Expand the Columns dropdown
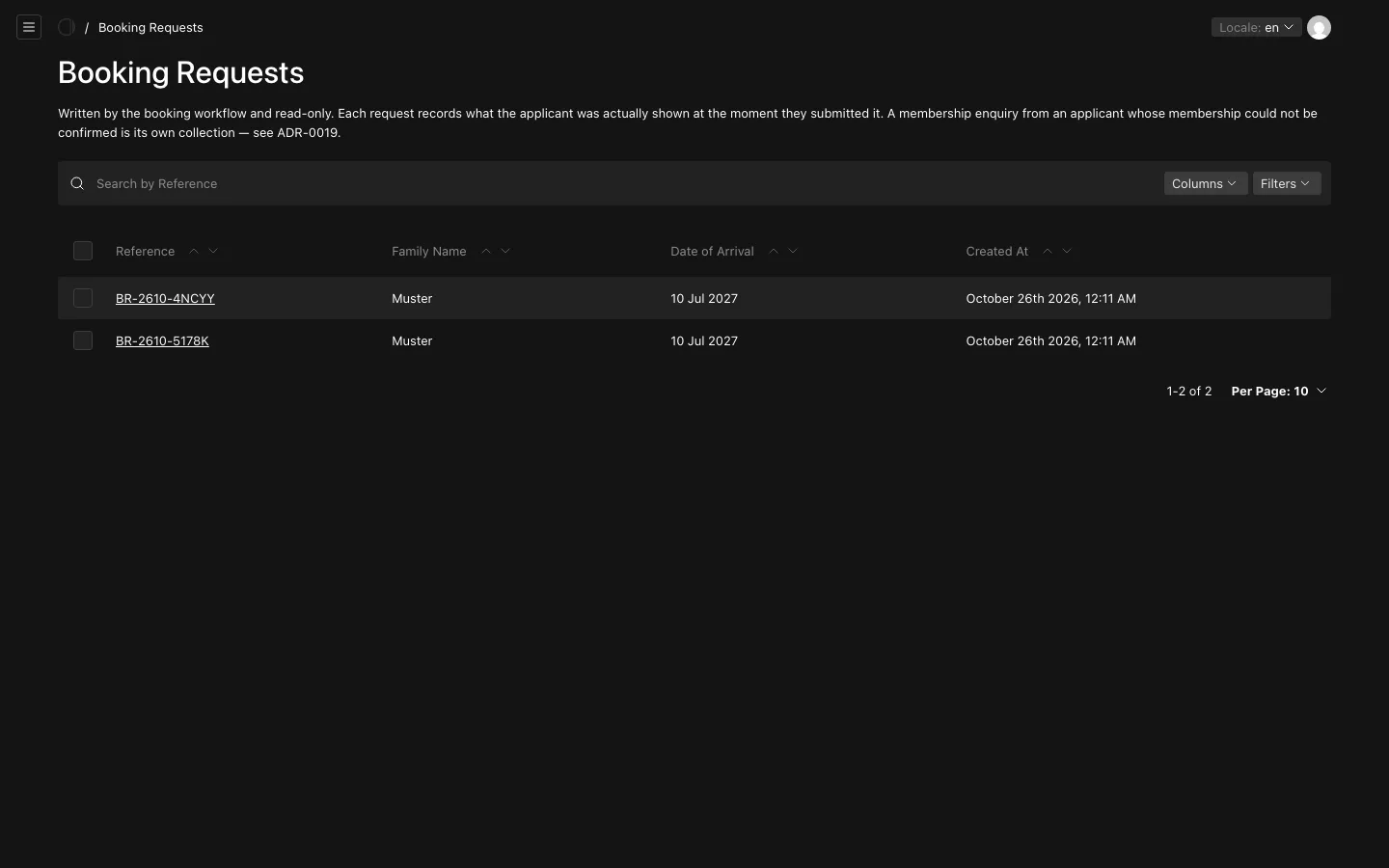Image resolution: width=1389 pixels, height=868 pixels. (x=1206, y=183)
